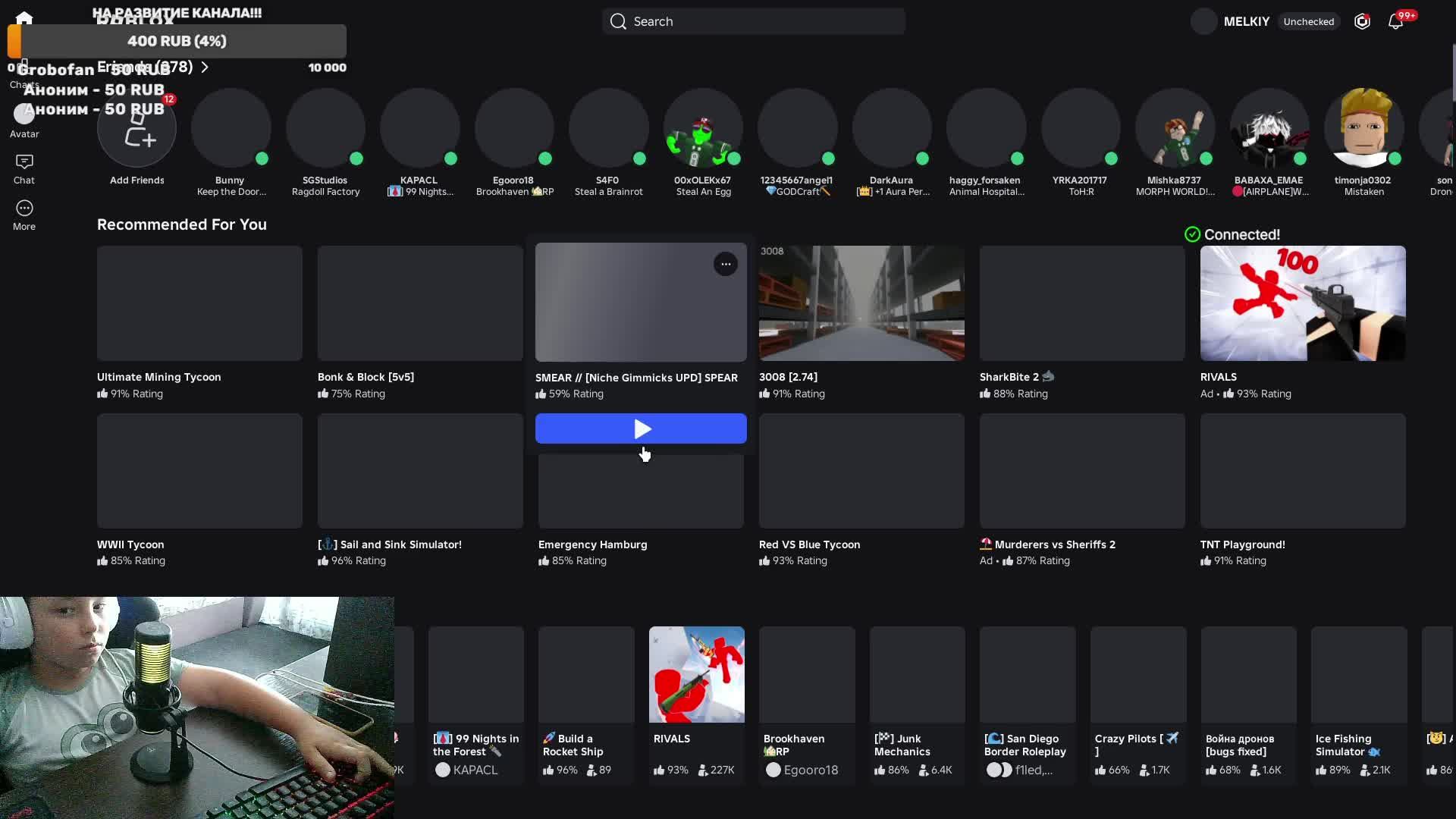Open Bonk & Block [5v5] title
1456x819 pixels.
point(366,377)
